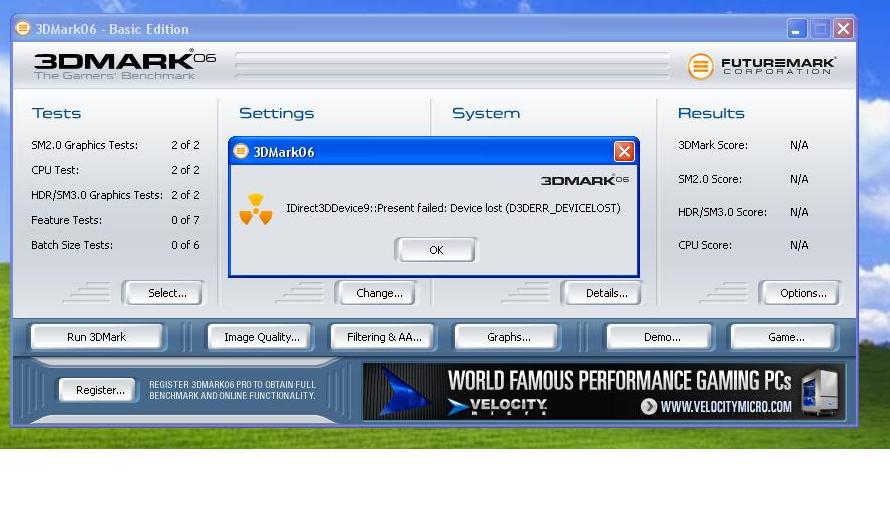Open Filtering & AA tool
Screen dimensions: 890x512
pyautogui.click(x=384, y=337)
